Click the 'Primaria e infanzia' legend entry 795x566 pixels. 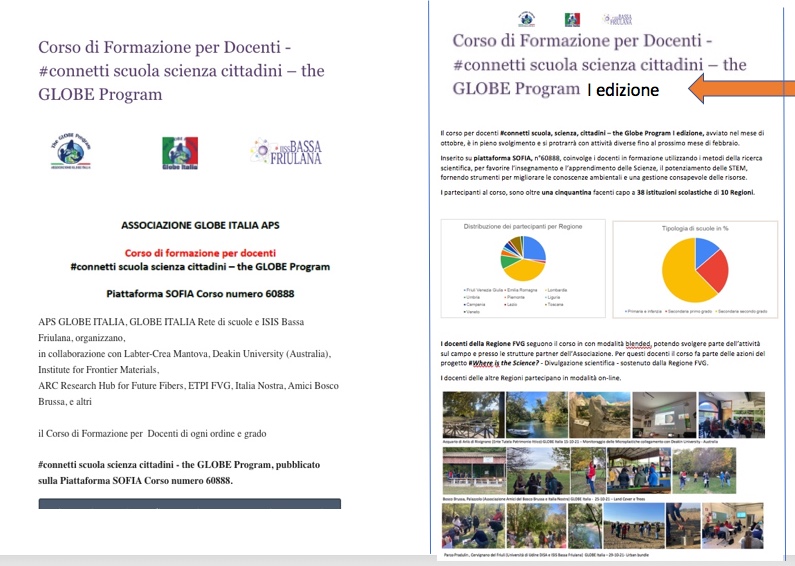pyautogui.click(x=643, y=311)
